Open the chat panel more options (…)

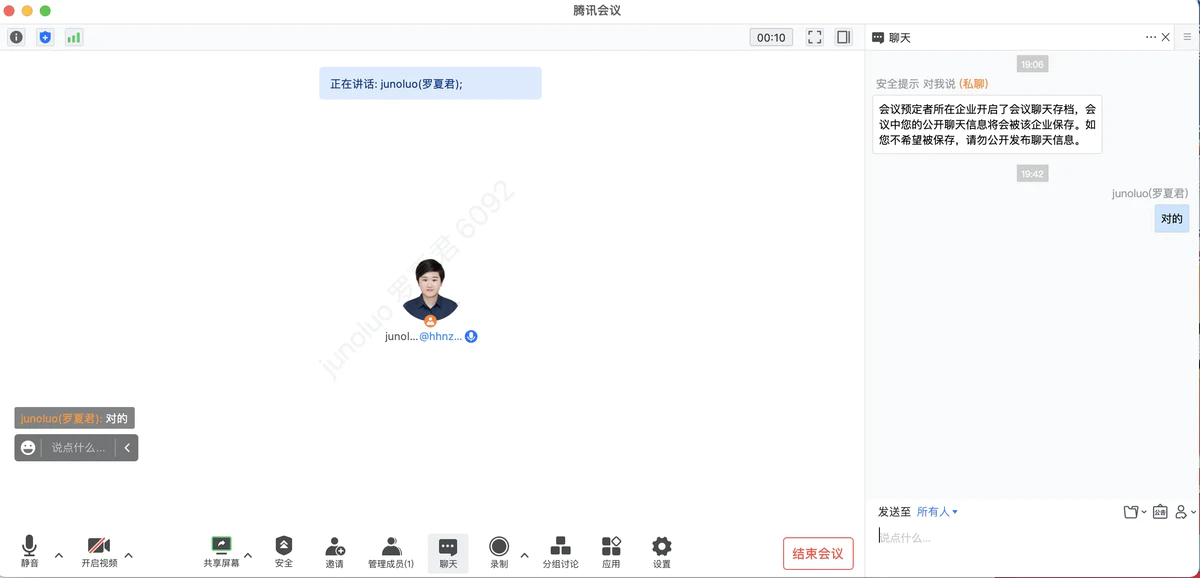point(1151,37)
